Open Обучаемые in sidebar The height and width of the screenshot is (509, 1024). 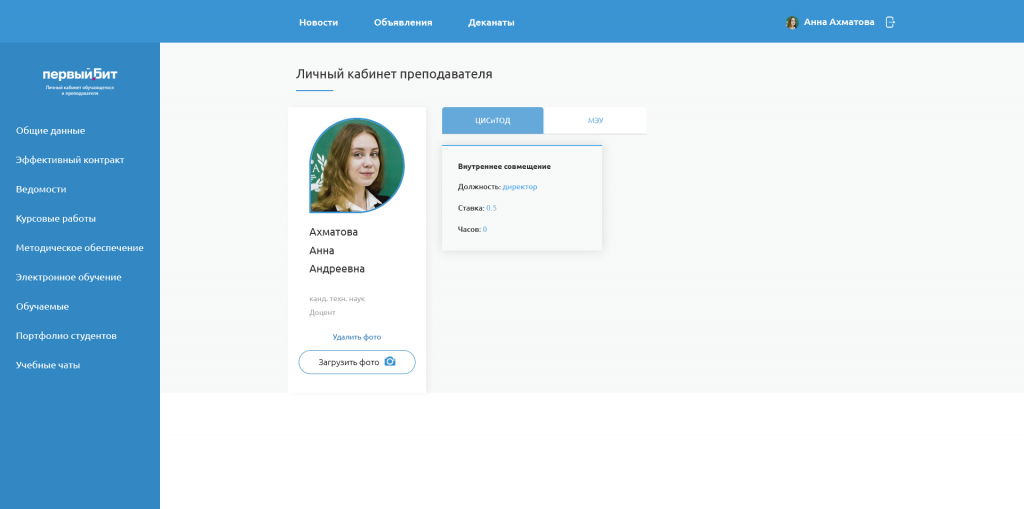42,306
